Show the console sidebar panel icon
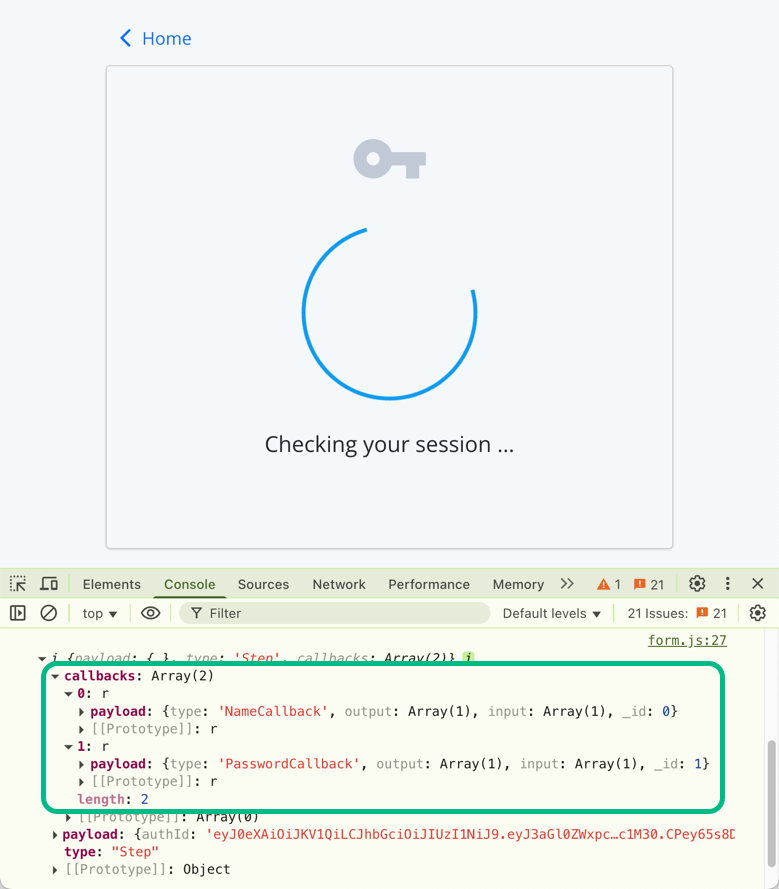The image size is (779, 889). tap(18, 613)
